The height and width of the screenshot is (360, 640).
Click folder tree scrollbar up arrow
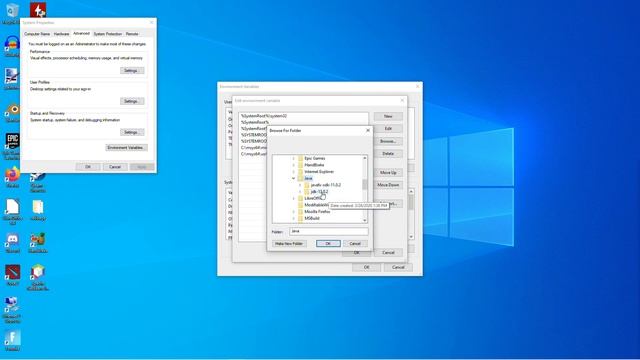[x=365, y=158]
